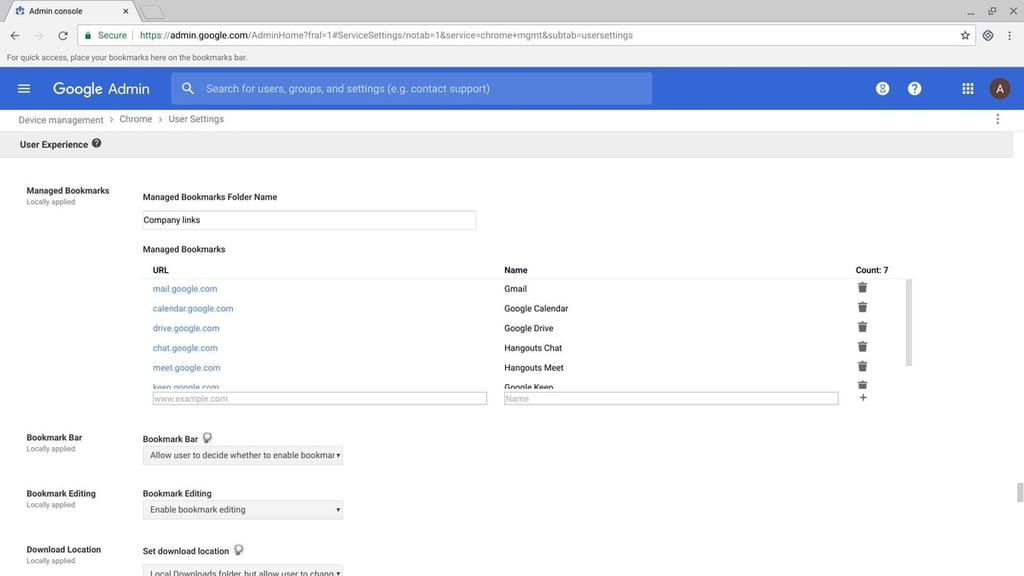Delete the Hangouts Meet bookmark
The image size is (1024, 576).
pyautogui.click(x=862, y=366)
